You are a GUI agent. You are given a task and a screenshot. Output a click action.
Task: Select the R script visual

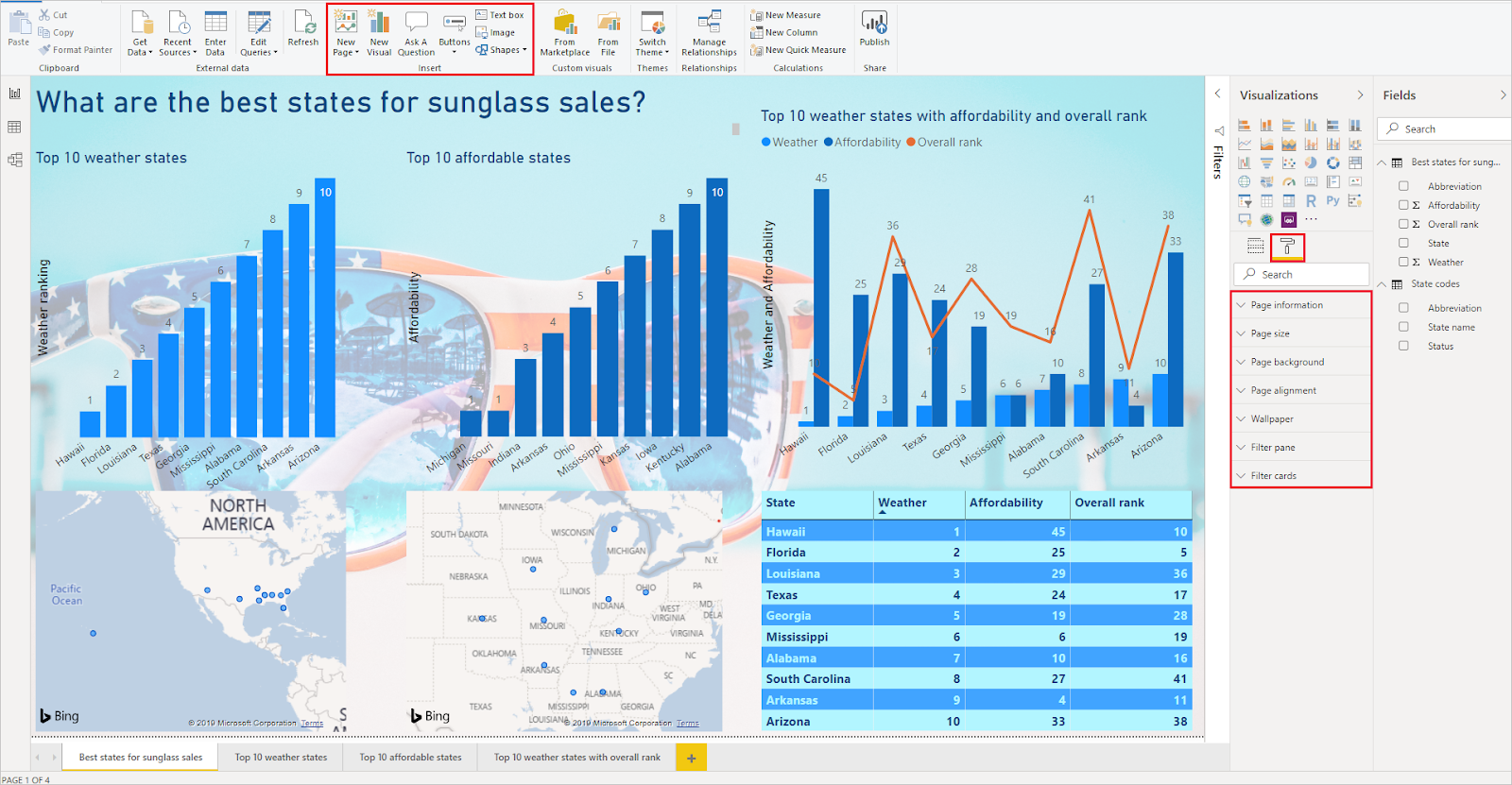tap(1311, 200)
